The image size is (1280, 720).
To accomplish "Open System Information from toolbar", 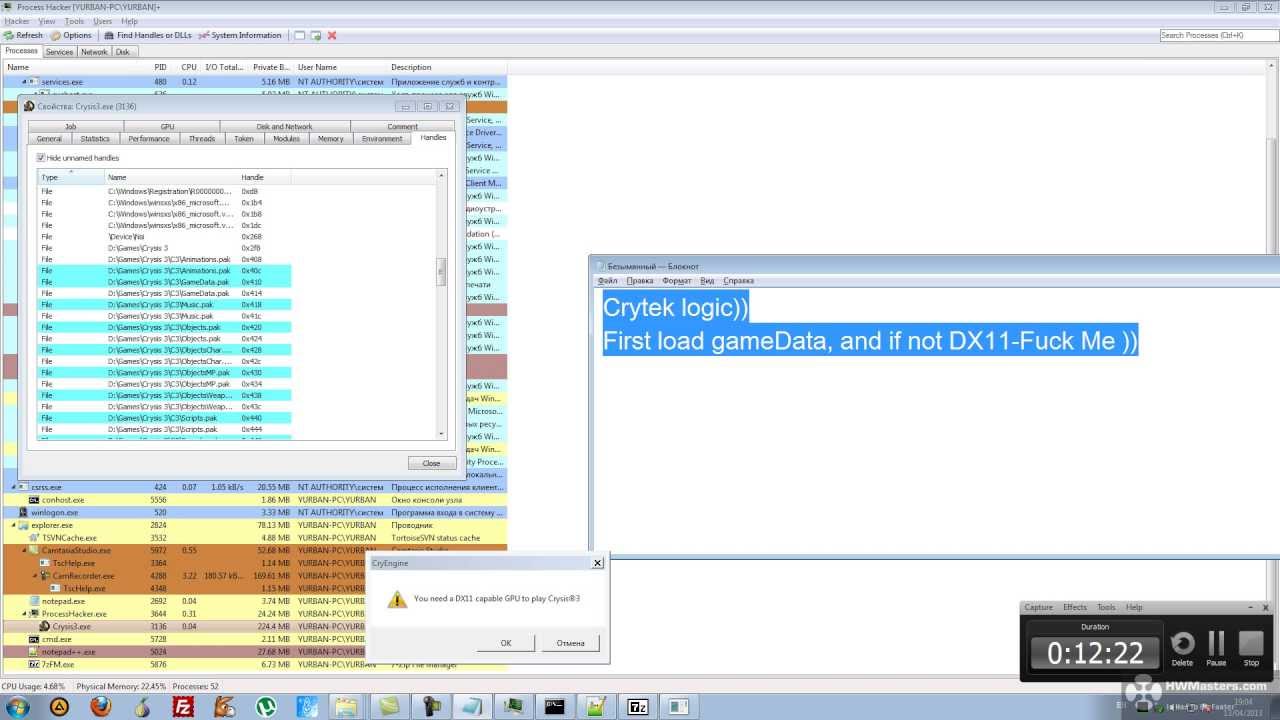I will (x=240, y=35).
